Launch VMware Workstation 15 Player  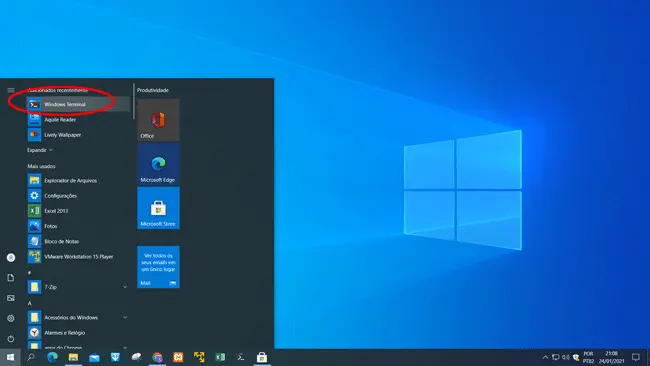coord(79,257)
